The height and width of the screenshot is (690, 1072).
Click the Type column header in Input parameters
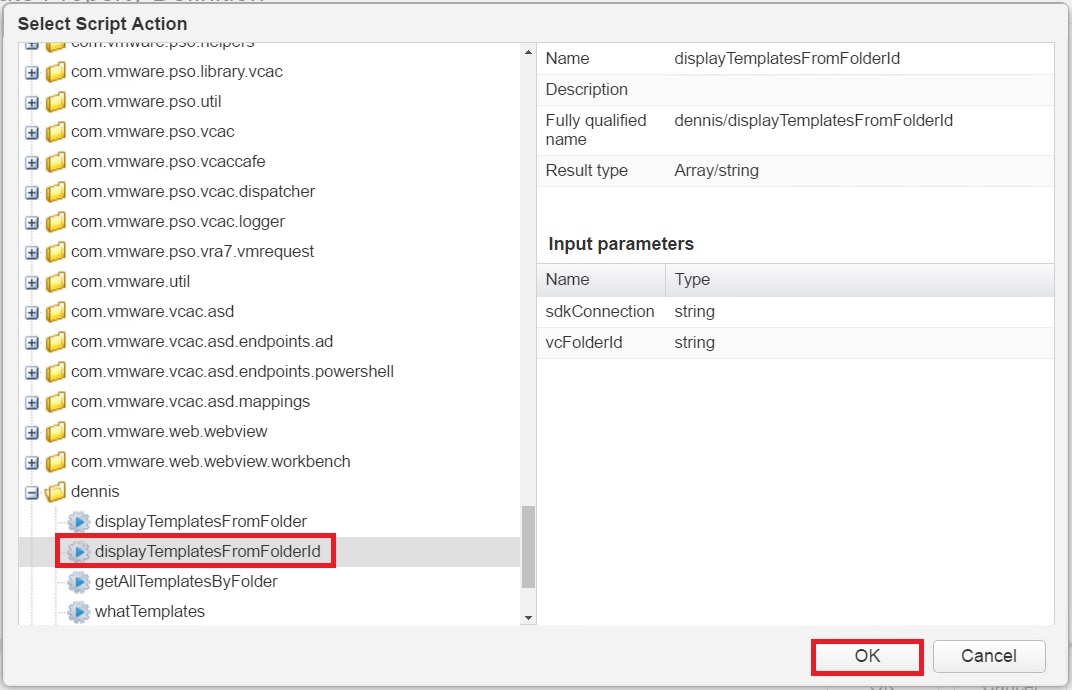click(x=859, y=280)
